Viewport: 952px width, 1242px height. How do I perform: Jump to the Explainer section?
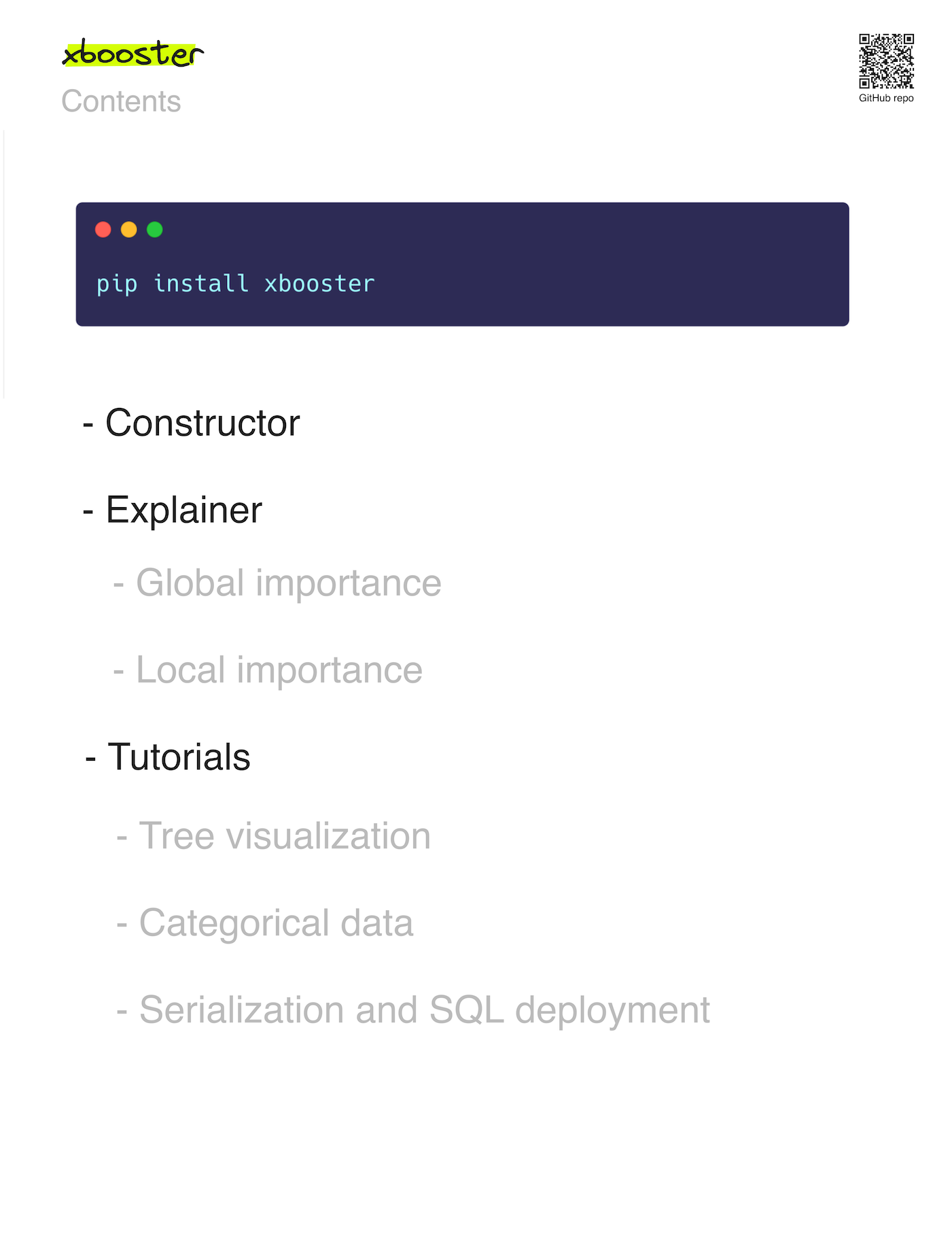[183, 510]
